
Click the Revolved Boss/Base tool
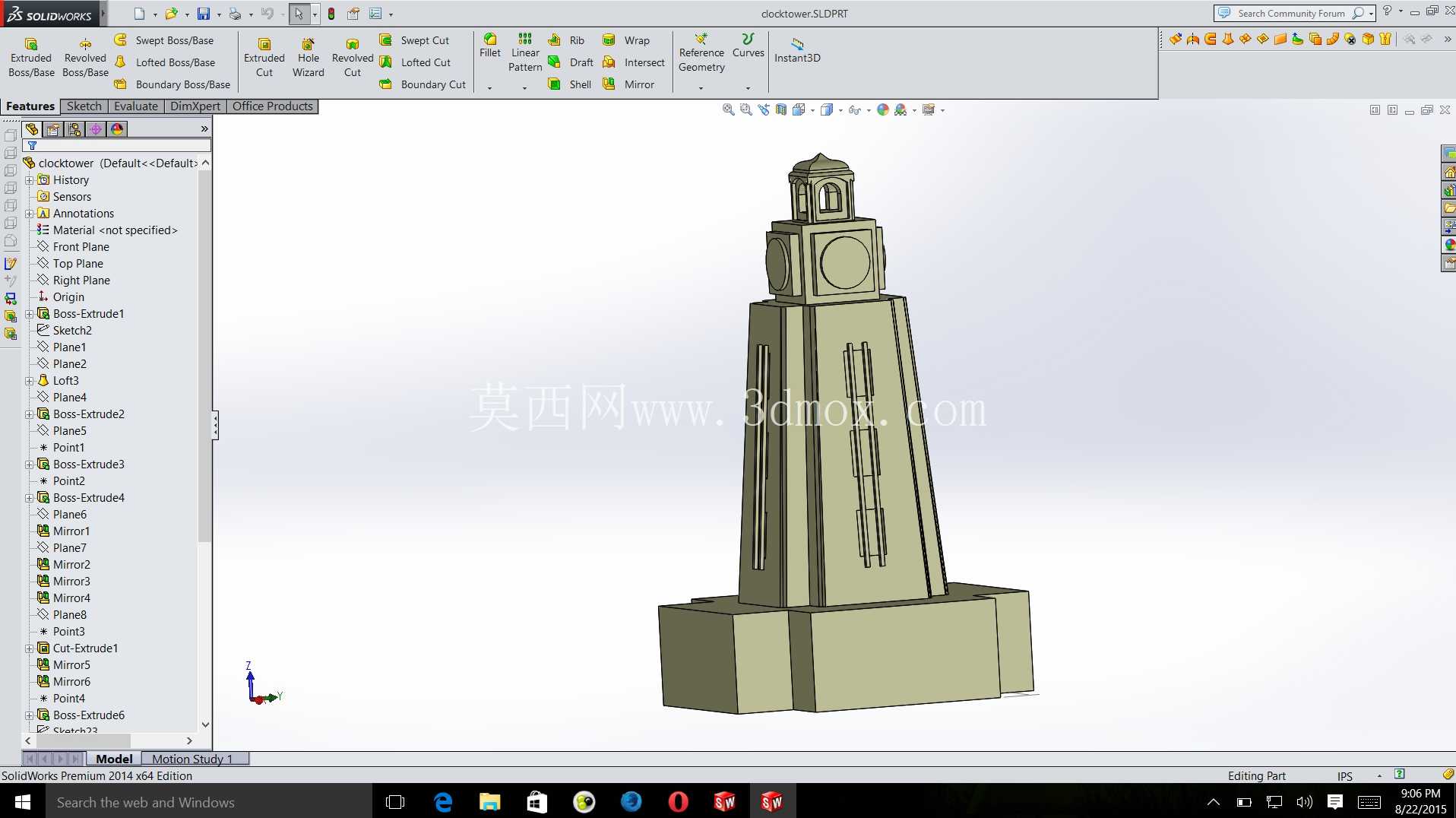(x=85, y=57)
